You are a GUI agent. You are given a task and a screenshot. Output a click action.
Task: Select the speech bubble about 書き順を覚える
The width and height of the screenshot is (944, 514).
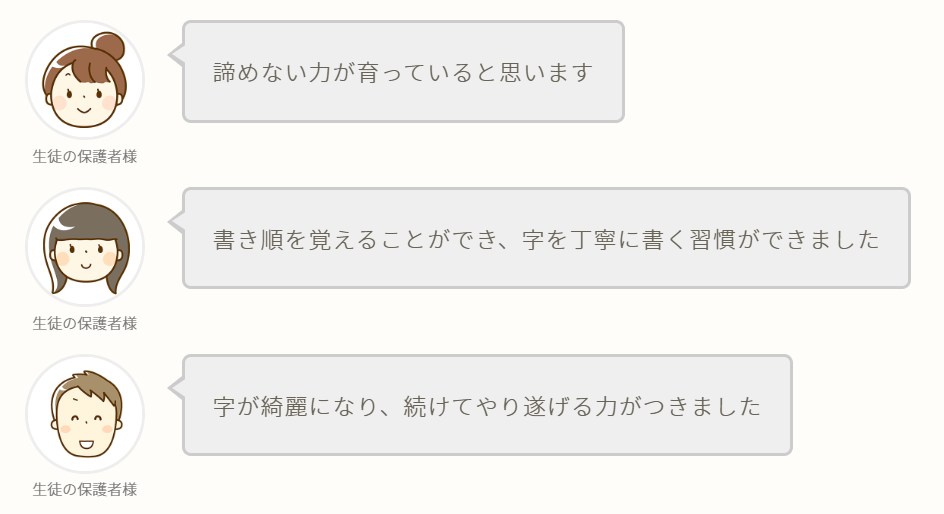pos(546,238)
